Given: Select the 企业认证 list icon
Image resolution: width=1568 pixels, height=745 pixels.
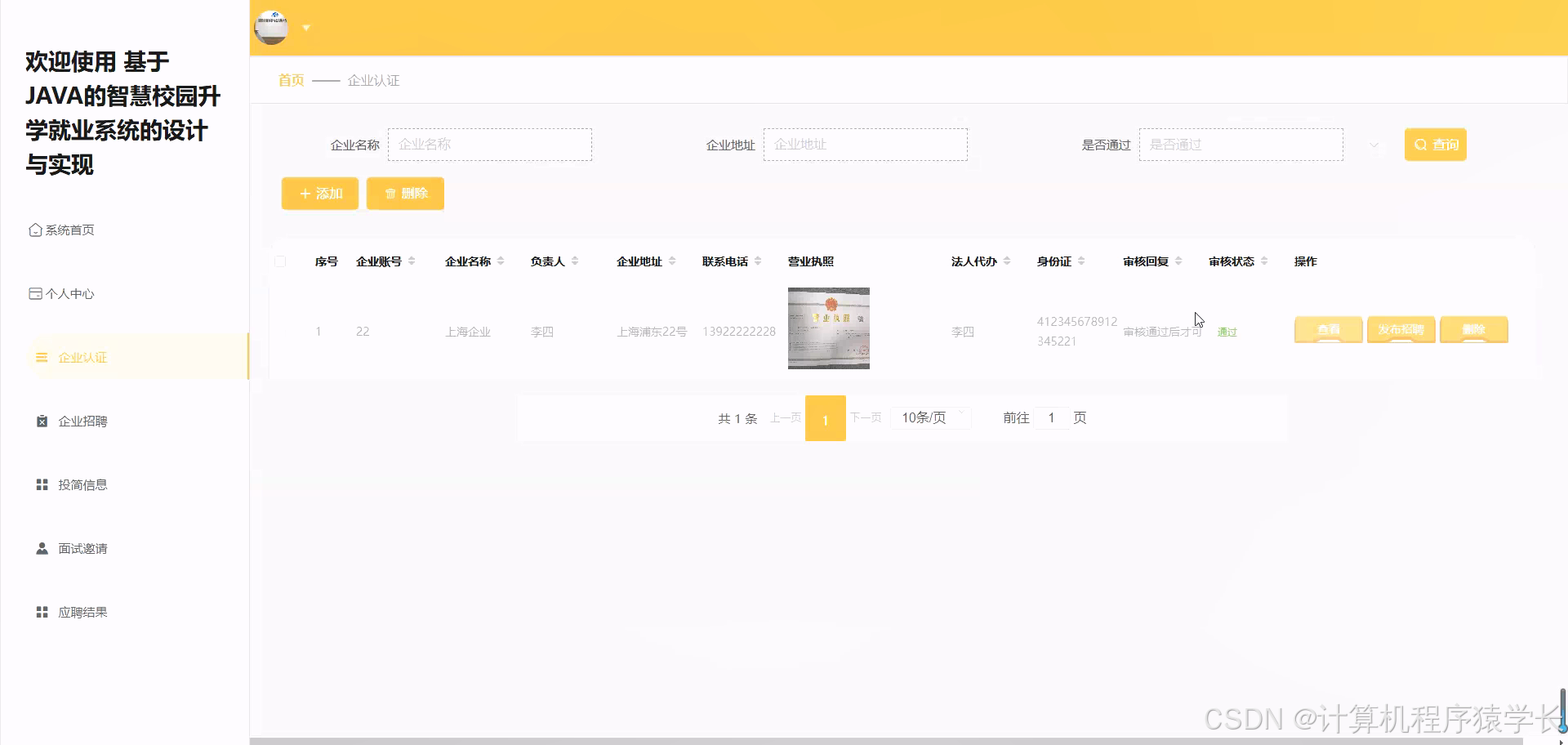Looking at the screenshot, I should (41, 357).
